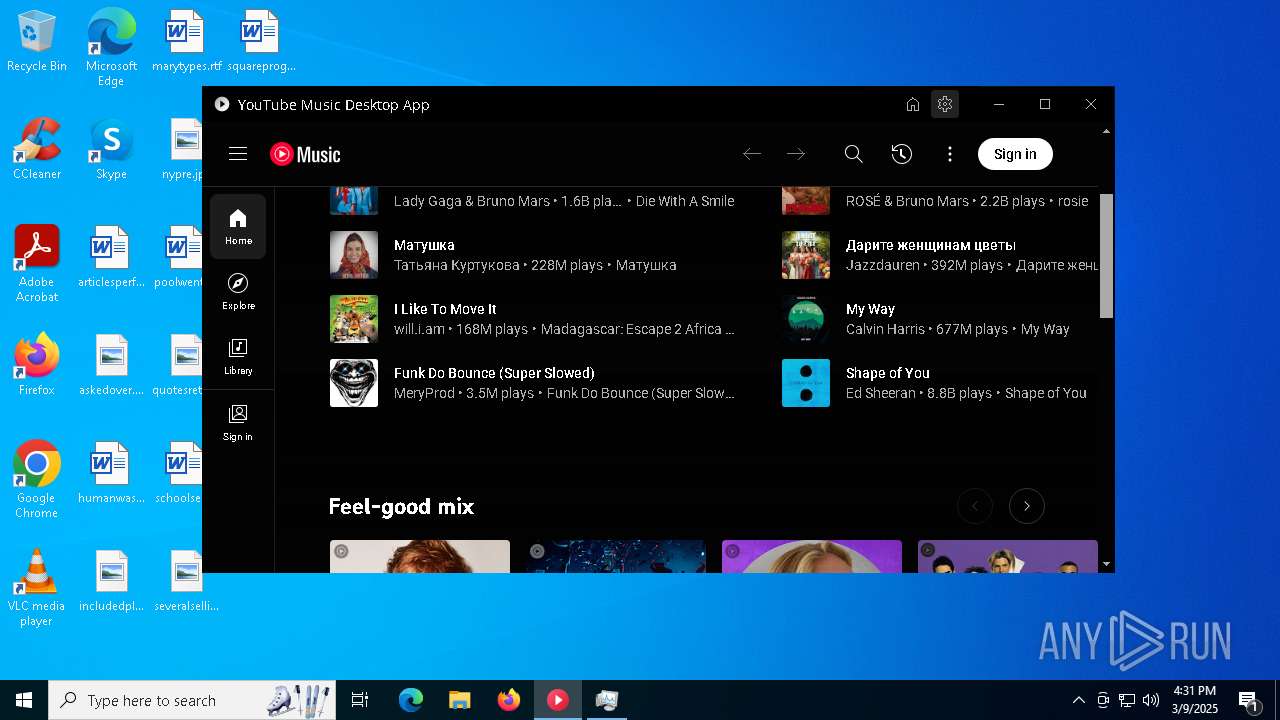The image size is (1280, 720).
Task: Open Recycle Bin desktop icon
Action: (37, 42)
